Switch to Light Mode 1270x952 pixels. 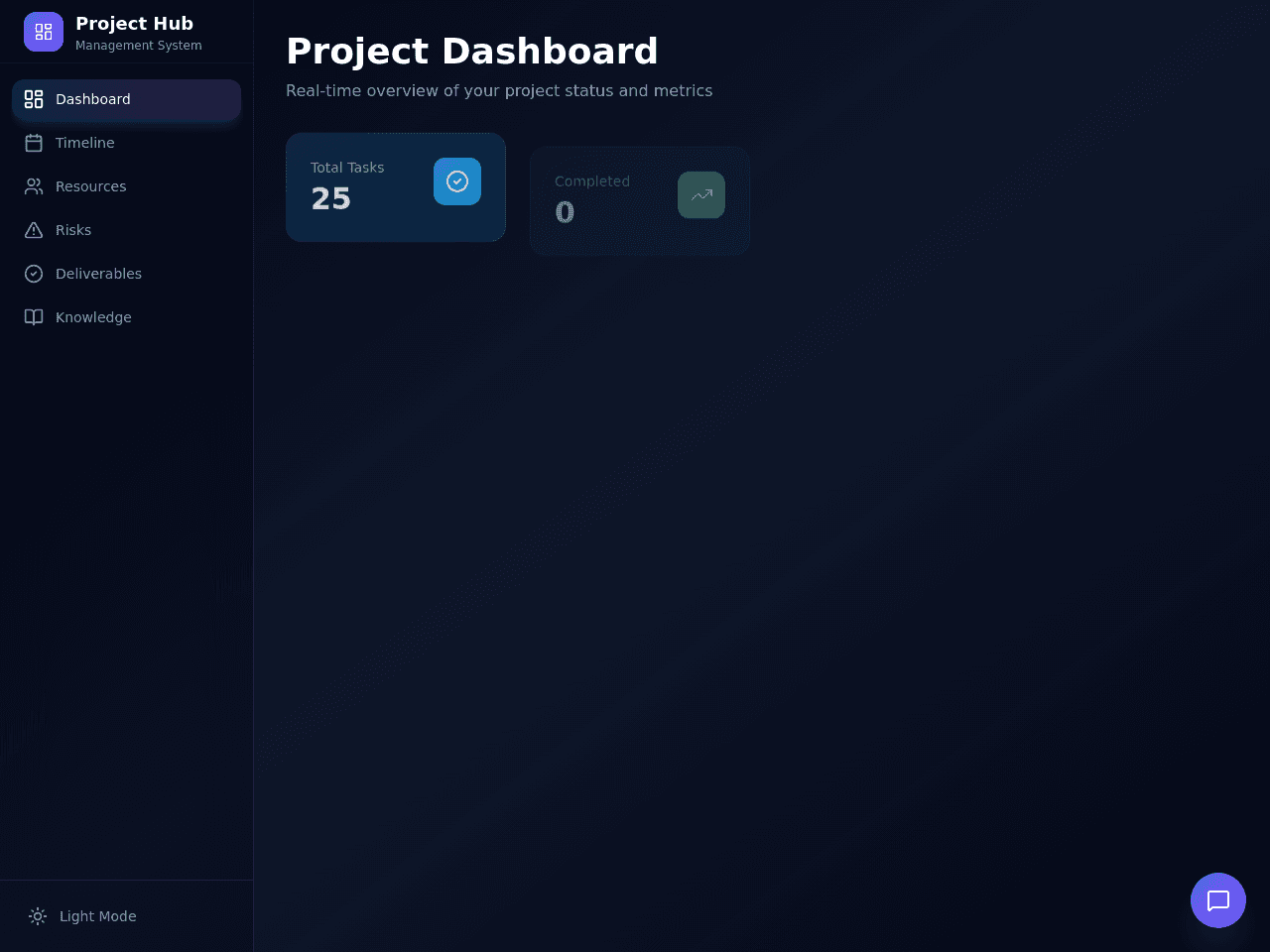126,916
